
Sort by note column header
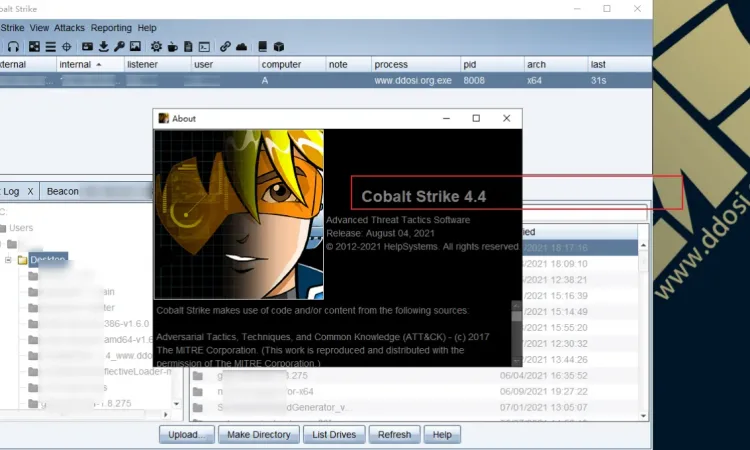348,65
